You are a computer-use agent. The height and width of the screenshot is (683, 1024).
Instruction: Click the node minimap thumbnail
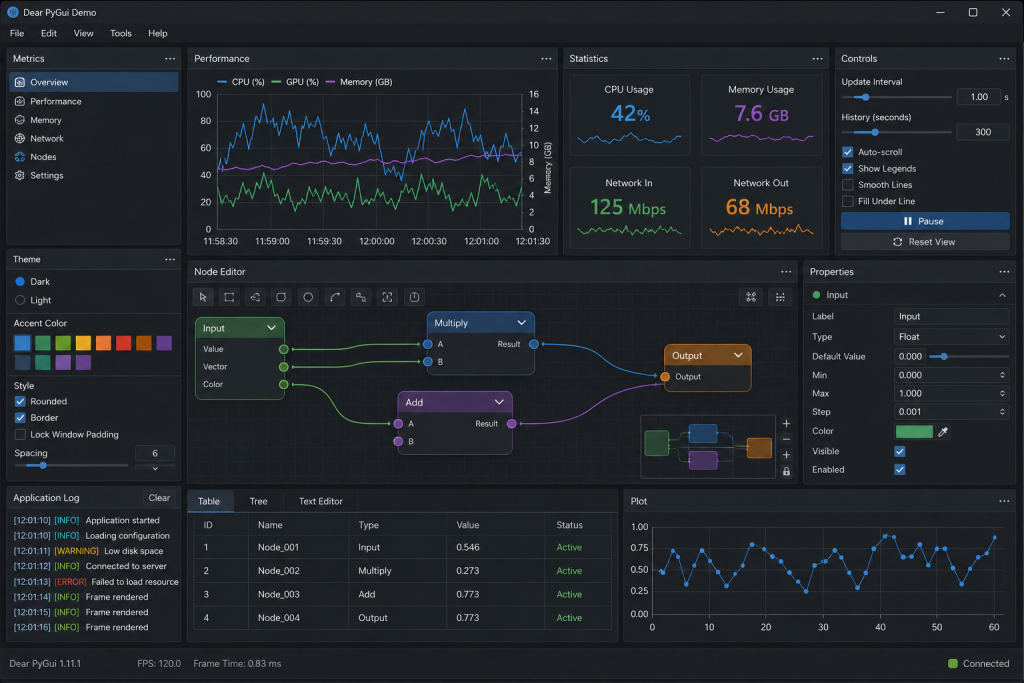(709, 447)
